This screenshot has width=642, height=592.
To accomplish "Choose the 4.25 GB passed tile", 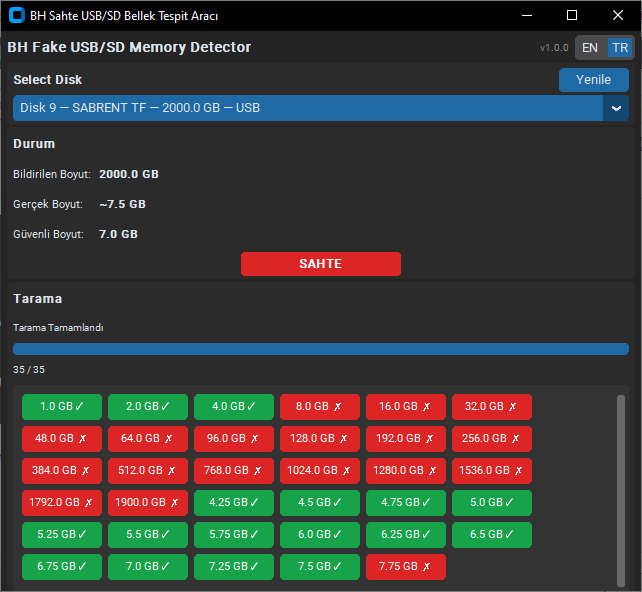I will (x=234, y=502).
